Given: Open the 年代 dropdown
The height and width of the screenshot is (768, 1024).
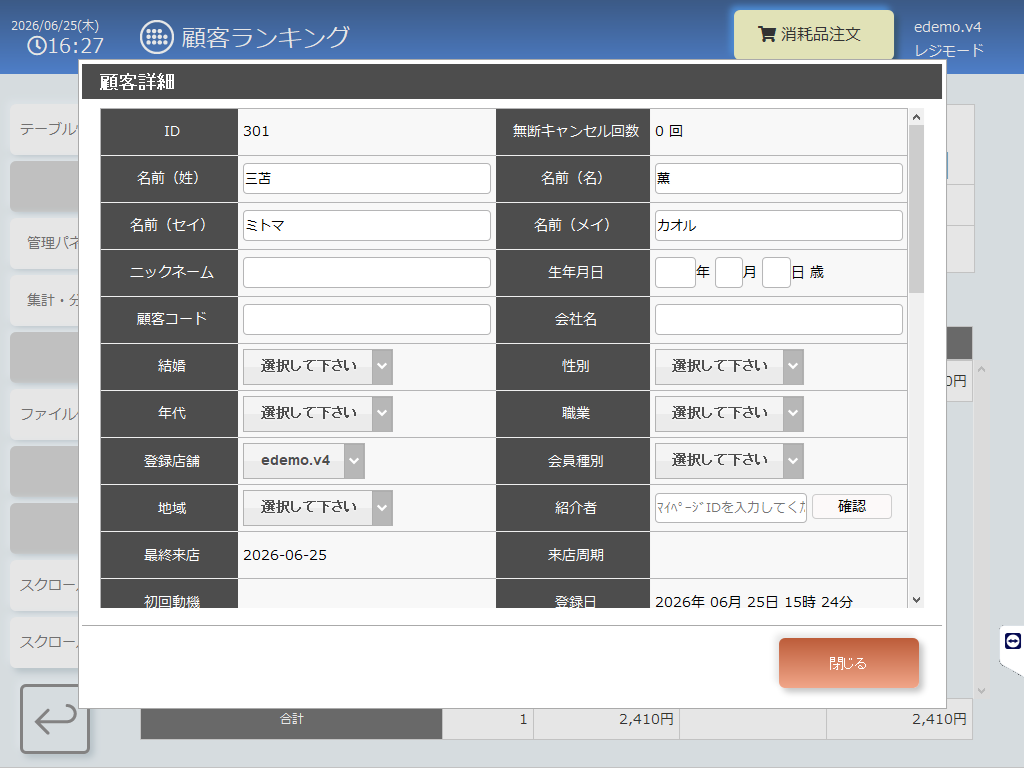Looking at the screenshot, I should pyautogui.click(x=317, y=413).
